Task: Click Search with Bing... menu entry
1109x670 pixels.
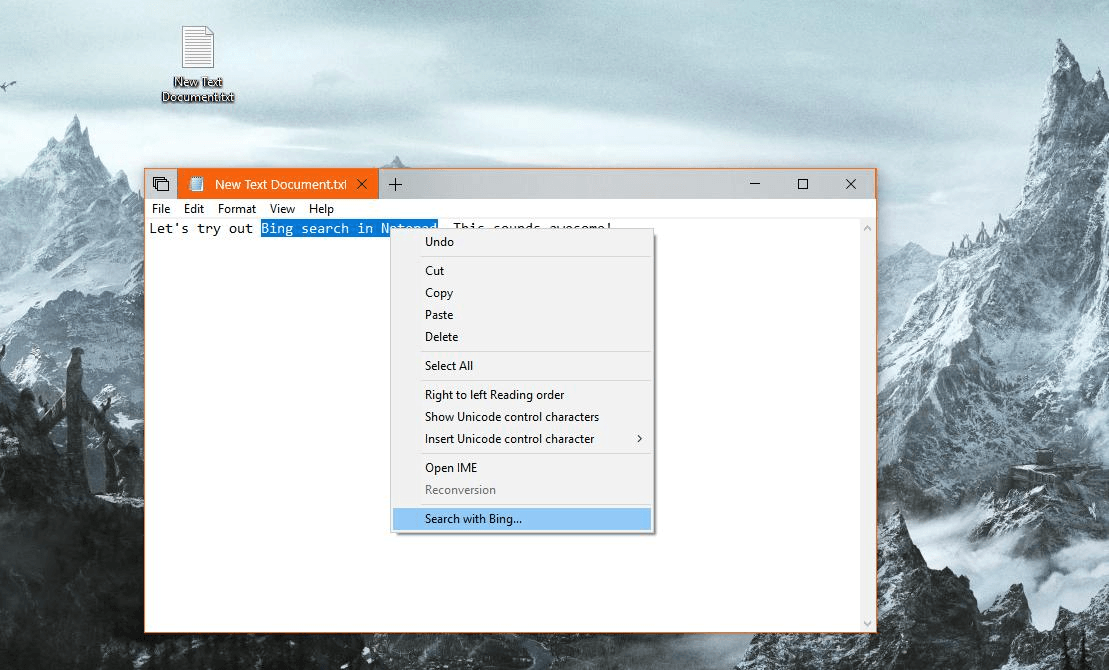Action: [x=522, y=519]
